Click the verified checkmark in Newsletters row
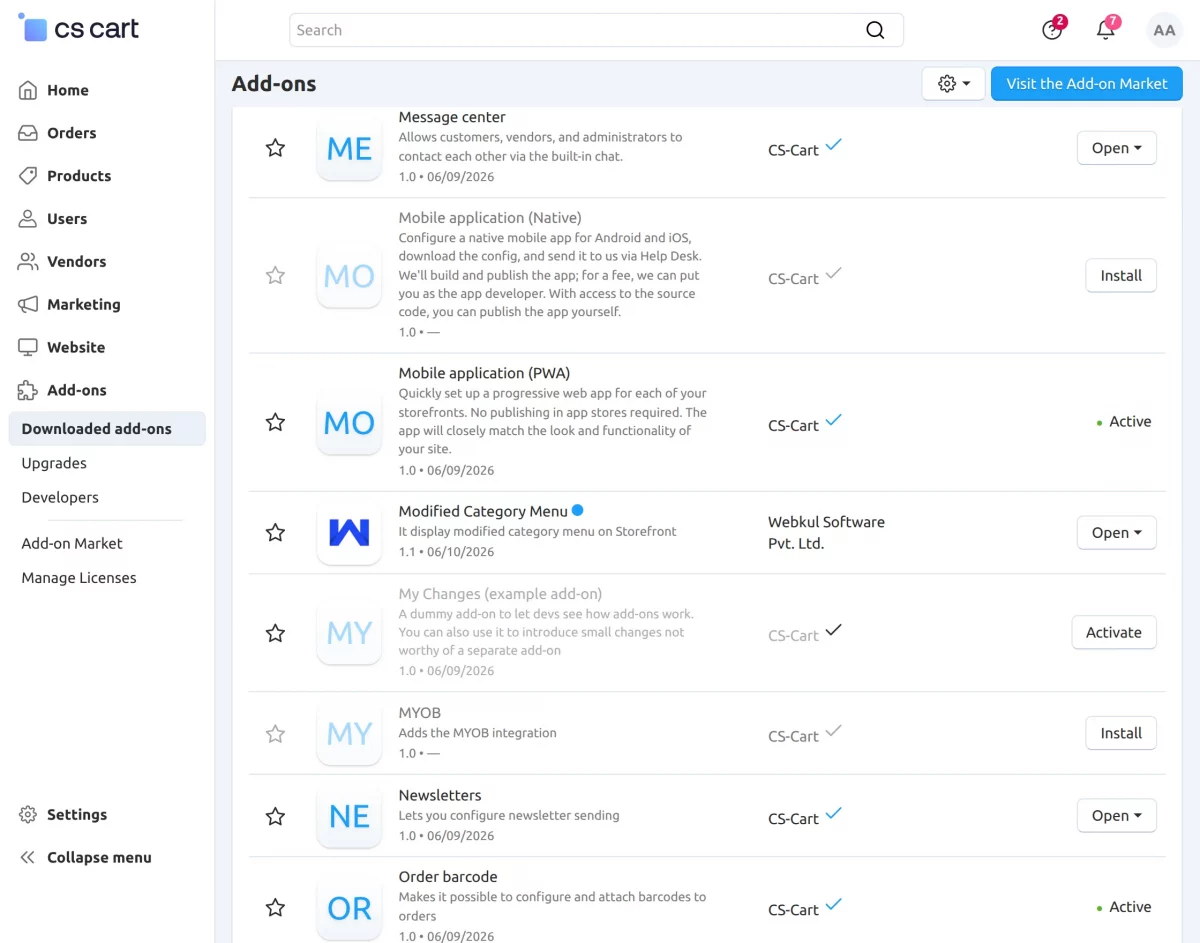 click(x=833, y=813)
